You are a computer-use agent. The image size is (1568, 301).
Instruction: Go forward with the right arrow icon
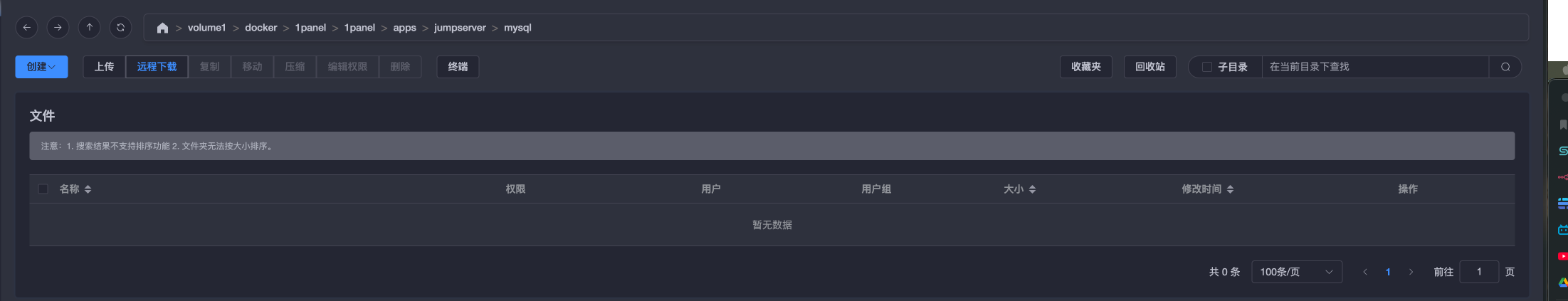58,28
